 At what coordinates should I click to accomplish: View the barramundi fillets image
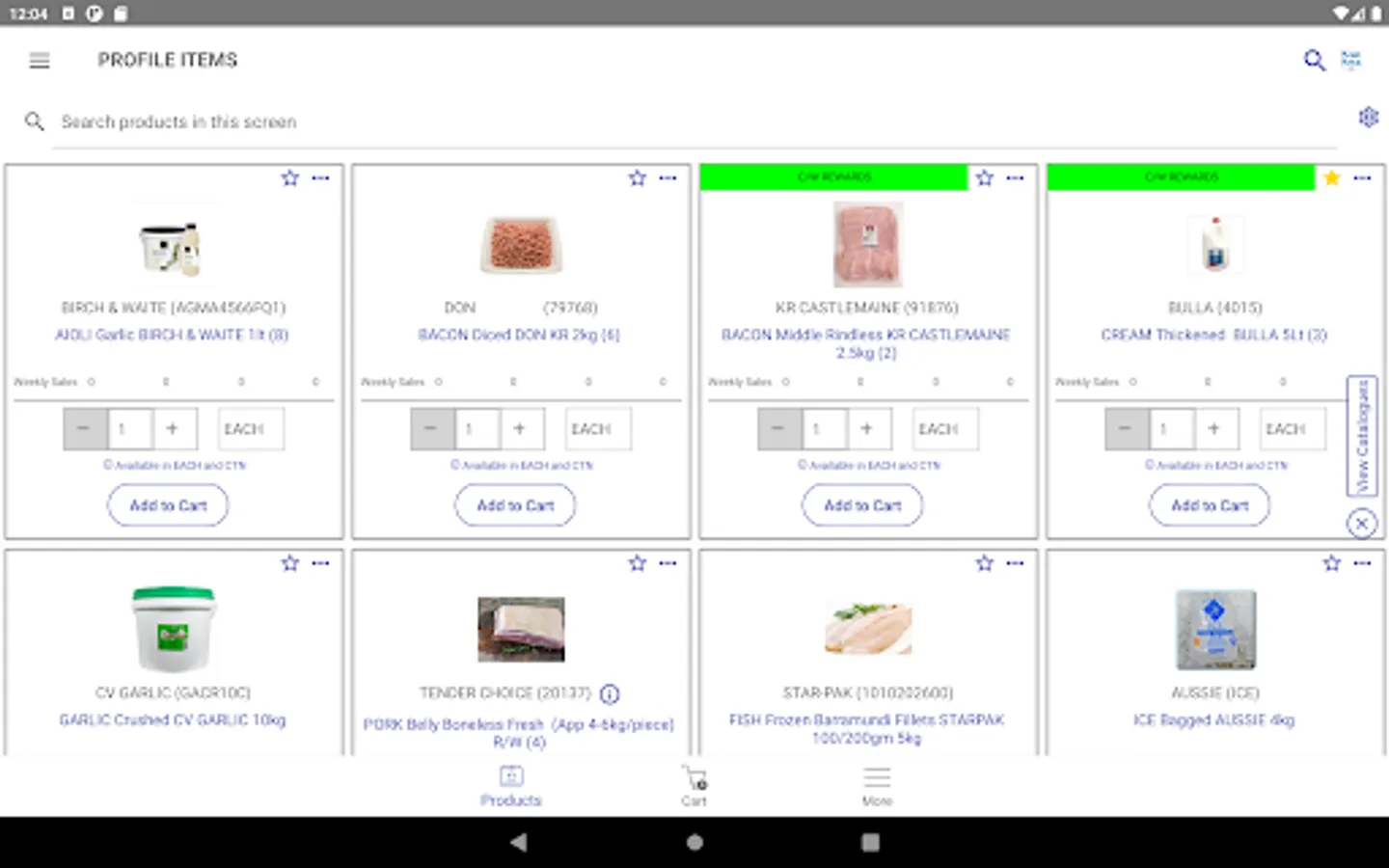click(868, 629)
